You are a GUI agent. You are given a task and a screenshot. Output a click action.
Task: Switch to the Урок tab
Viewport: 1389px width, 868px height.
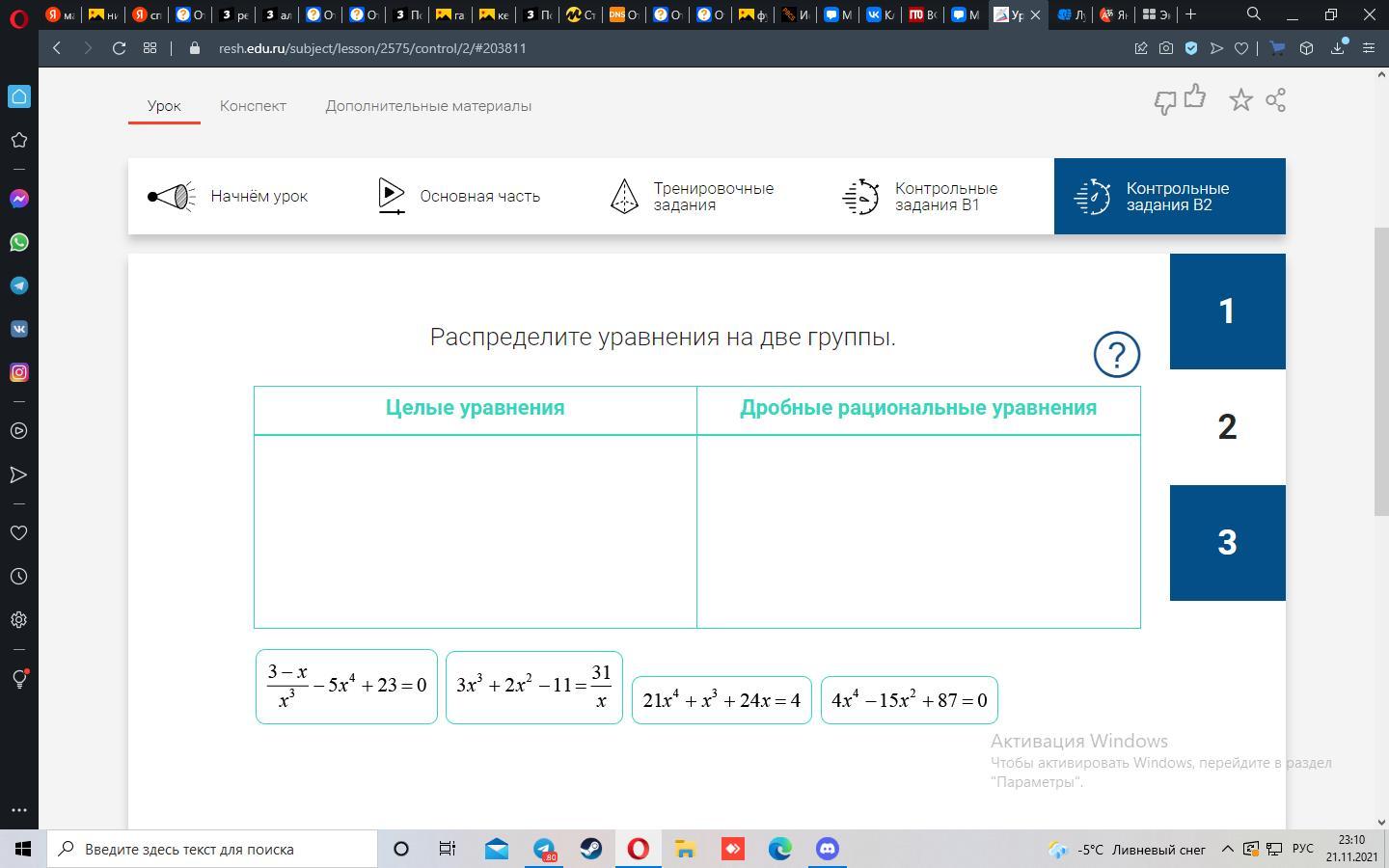coord(164,106)
